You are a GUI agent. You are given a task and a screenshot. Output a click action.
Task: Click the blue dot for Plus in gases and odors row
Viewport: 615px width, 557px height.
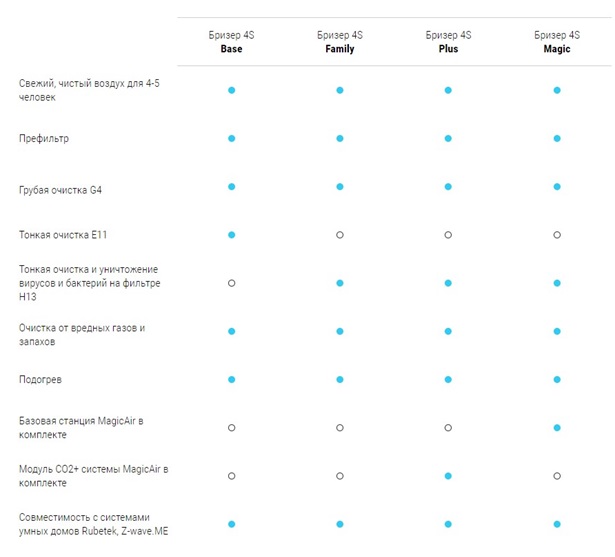pyautogui.click(x=448, y=331)
